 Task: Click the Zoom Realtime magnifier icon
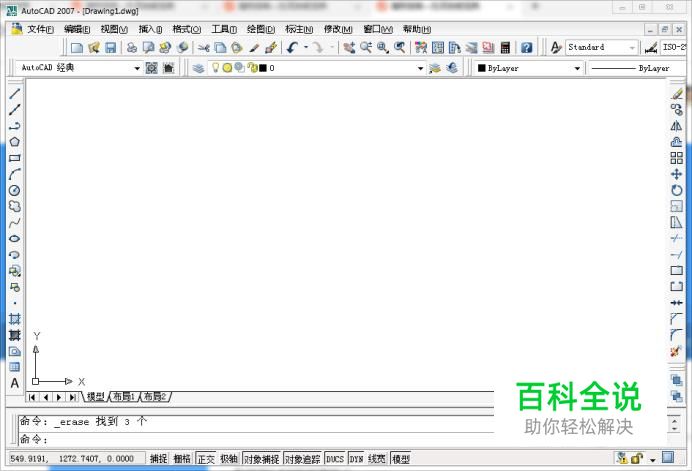366,47
